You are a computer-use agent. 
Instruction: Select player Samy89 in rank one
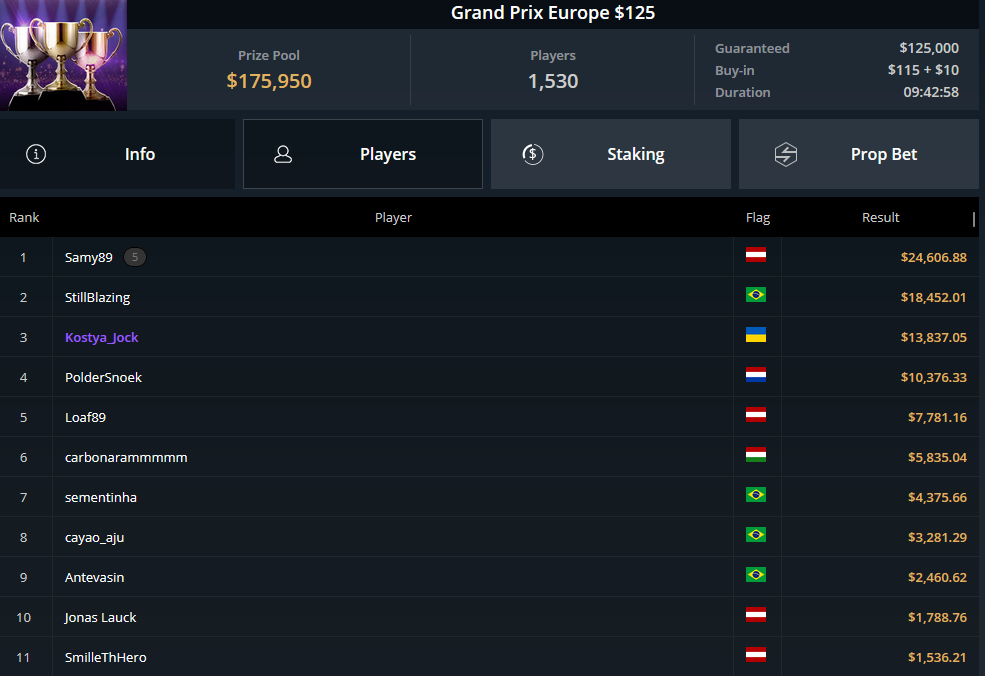pyautogui.click(x=89, y=257)
